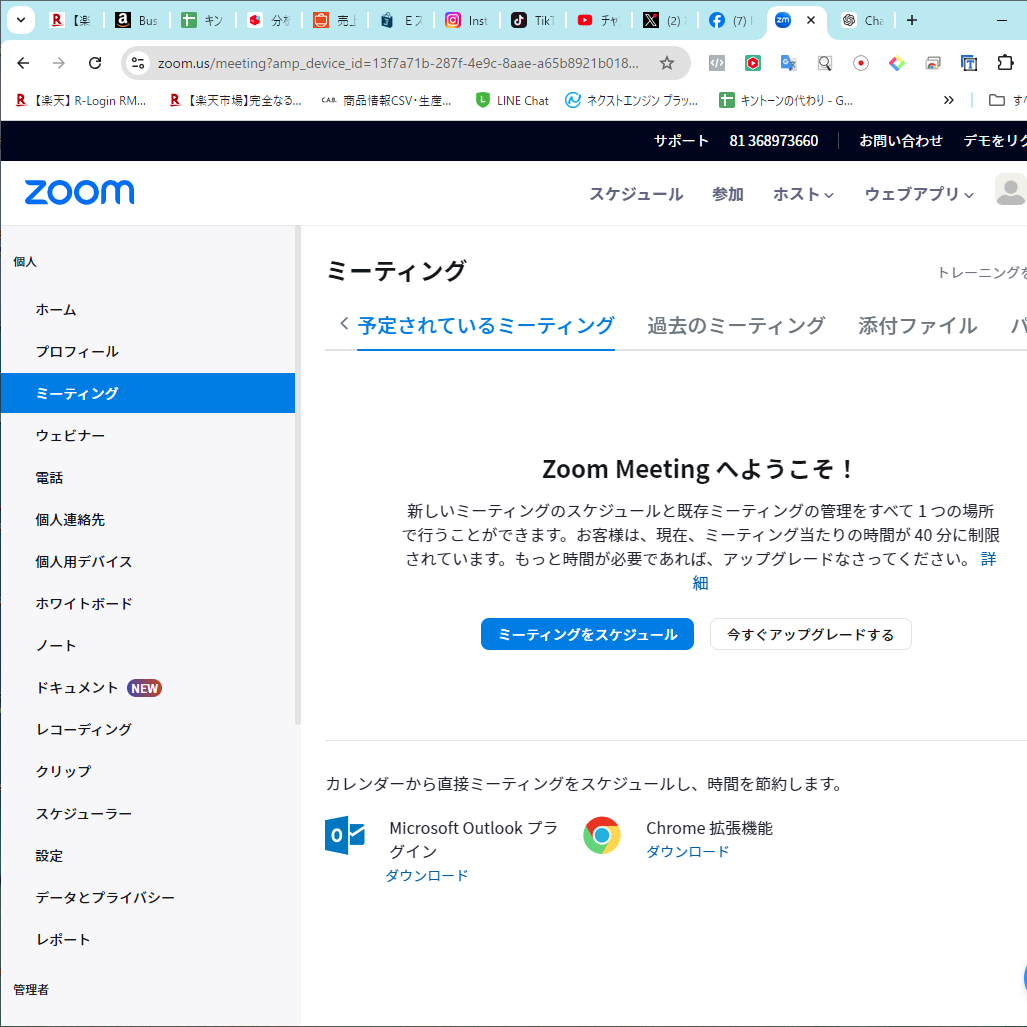Switch to the TikTok tab
The image size is (1027, 1027).
(x=532, y=20)
